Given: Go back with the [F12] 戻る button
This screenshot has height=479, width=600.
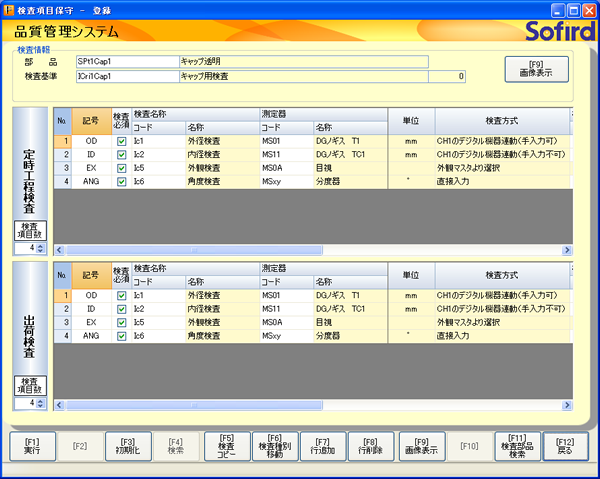Looking at the screenshot, I should click(x=566, y=447).
